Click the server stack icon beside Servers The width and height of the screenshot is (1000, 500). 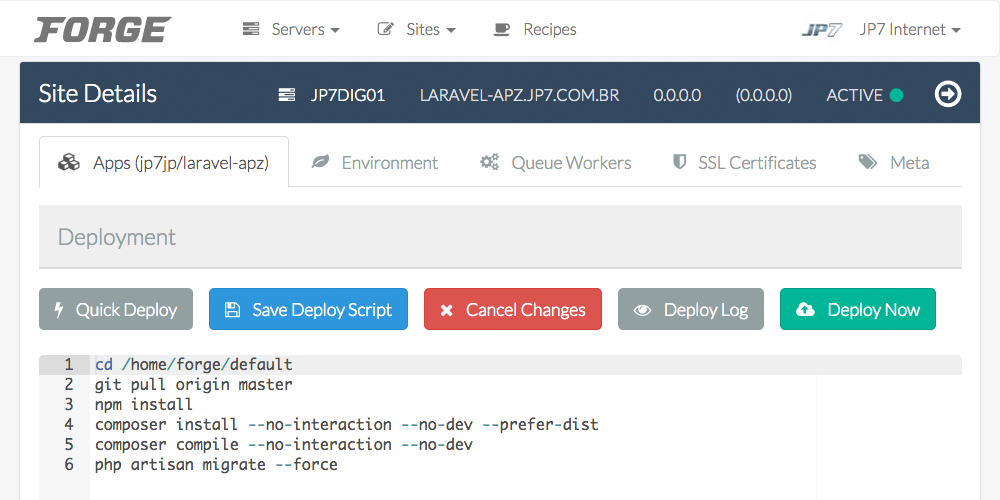[251, 29]
